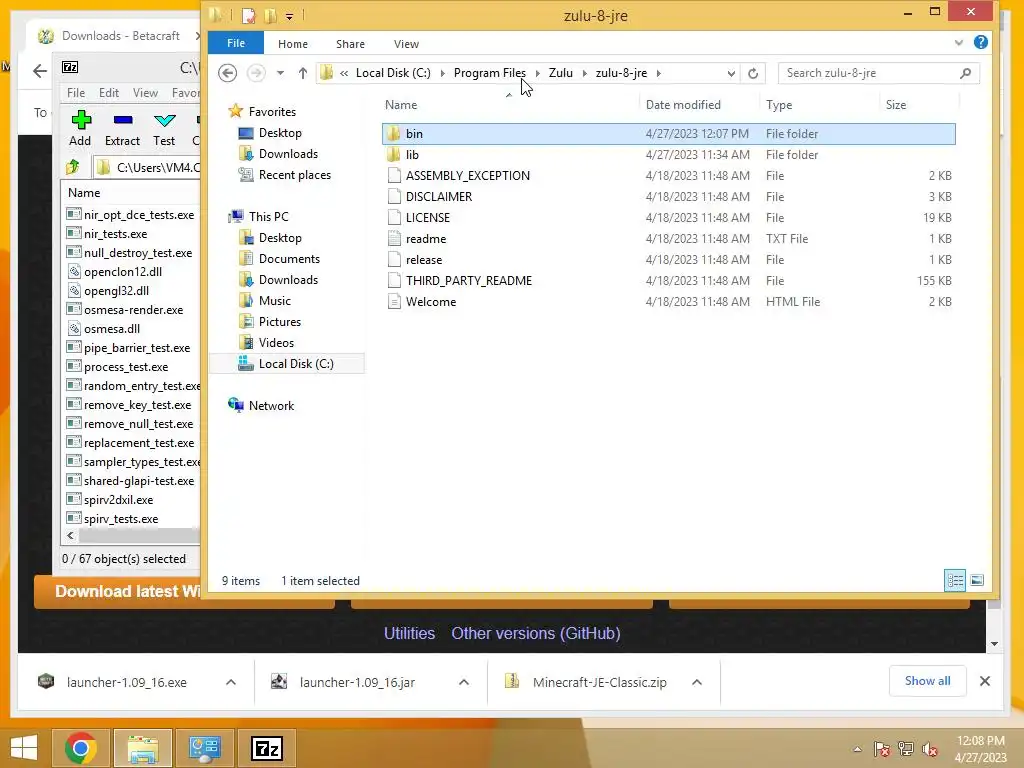Refresh the zulu-8-jre folder view
The image size is (1024, 768).
point(753,73)
